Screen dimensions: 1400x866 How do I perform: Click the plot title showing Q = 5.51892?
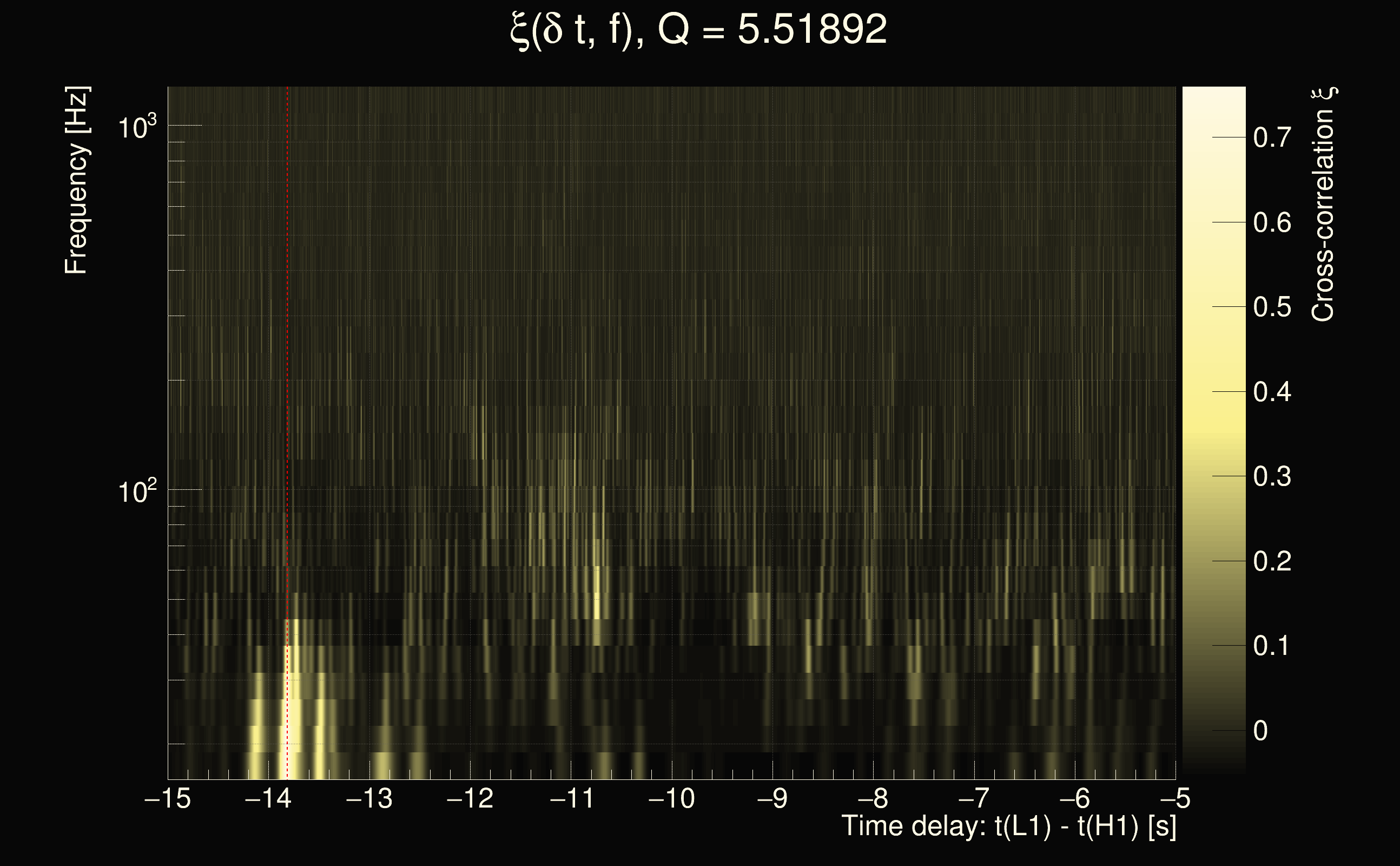pos(698,30)
